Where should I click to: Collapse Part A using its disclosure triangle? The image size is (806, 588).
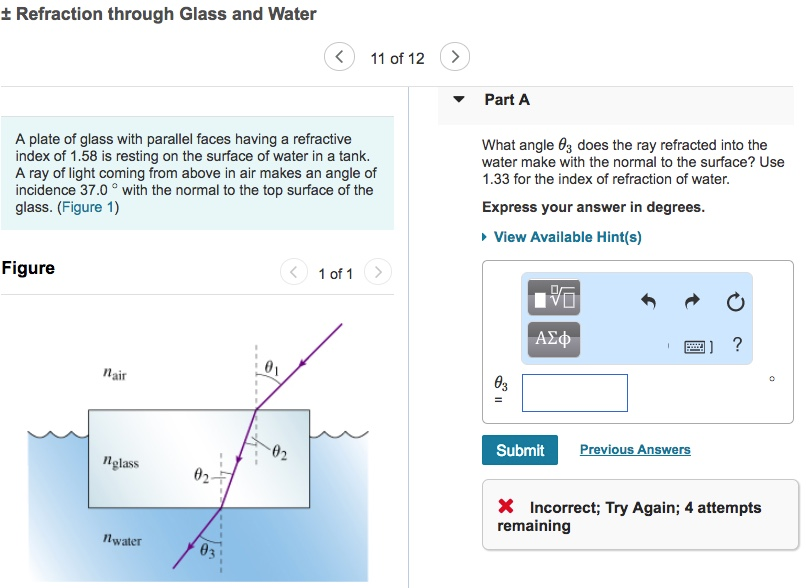pyautogui.click(x=457, y=100)
